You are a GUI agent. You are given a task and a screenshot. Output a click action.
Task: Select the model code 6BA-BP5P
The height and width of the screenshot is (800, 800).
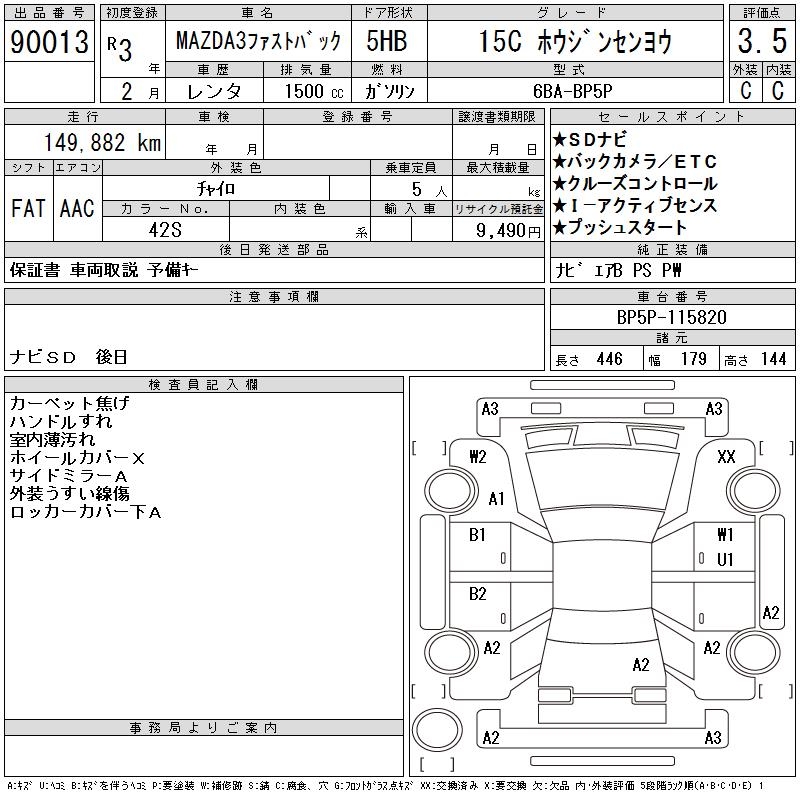click(572, 91)
